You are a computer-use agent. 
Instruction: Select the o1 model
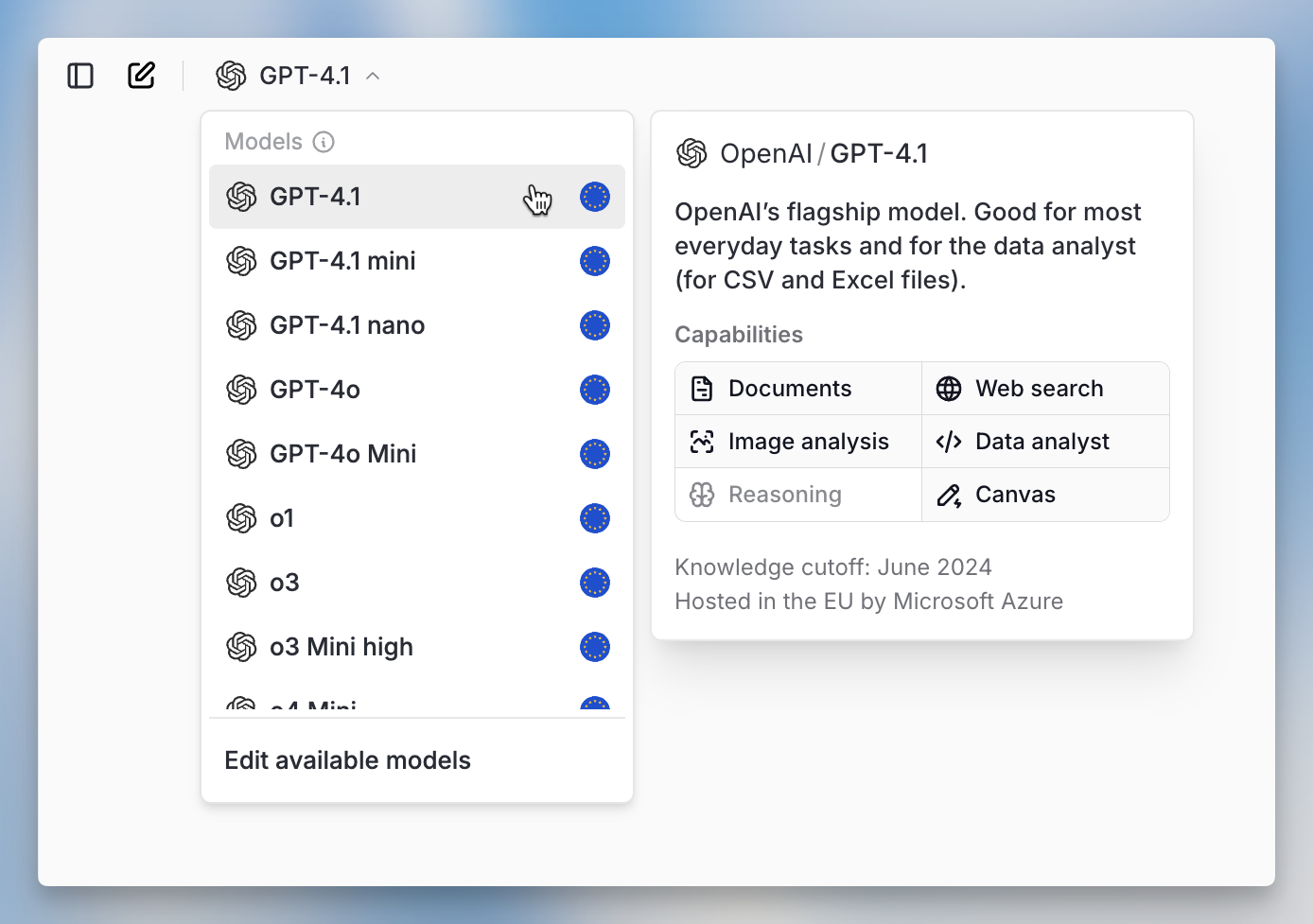pos(417,518)
